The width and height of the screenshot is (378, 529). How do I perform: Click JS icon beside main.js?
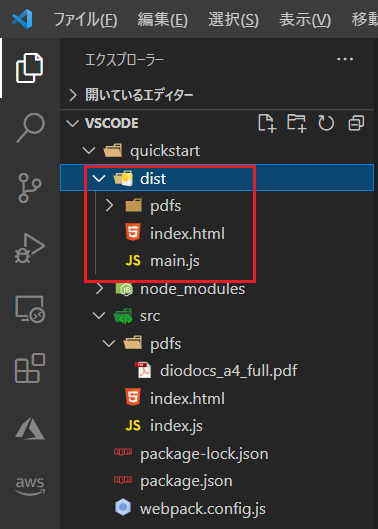pyautogui.click(x=133, y=260)
